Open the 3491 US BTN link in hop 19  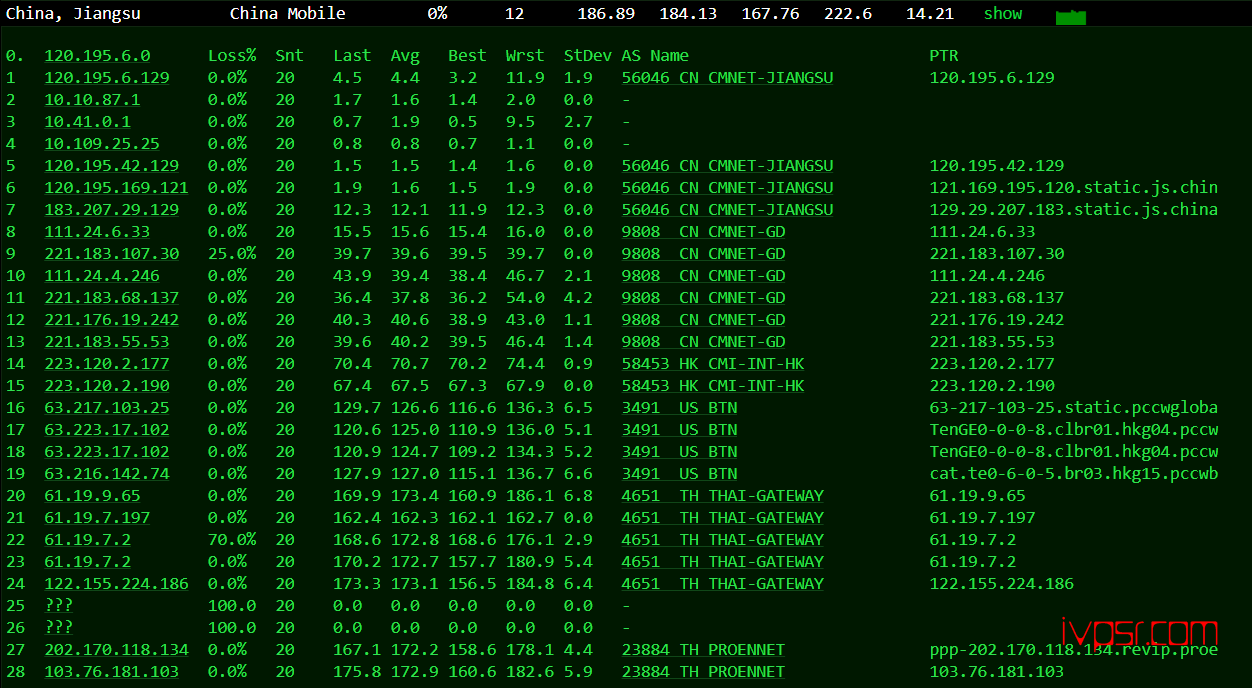[679, 474]
